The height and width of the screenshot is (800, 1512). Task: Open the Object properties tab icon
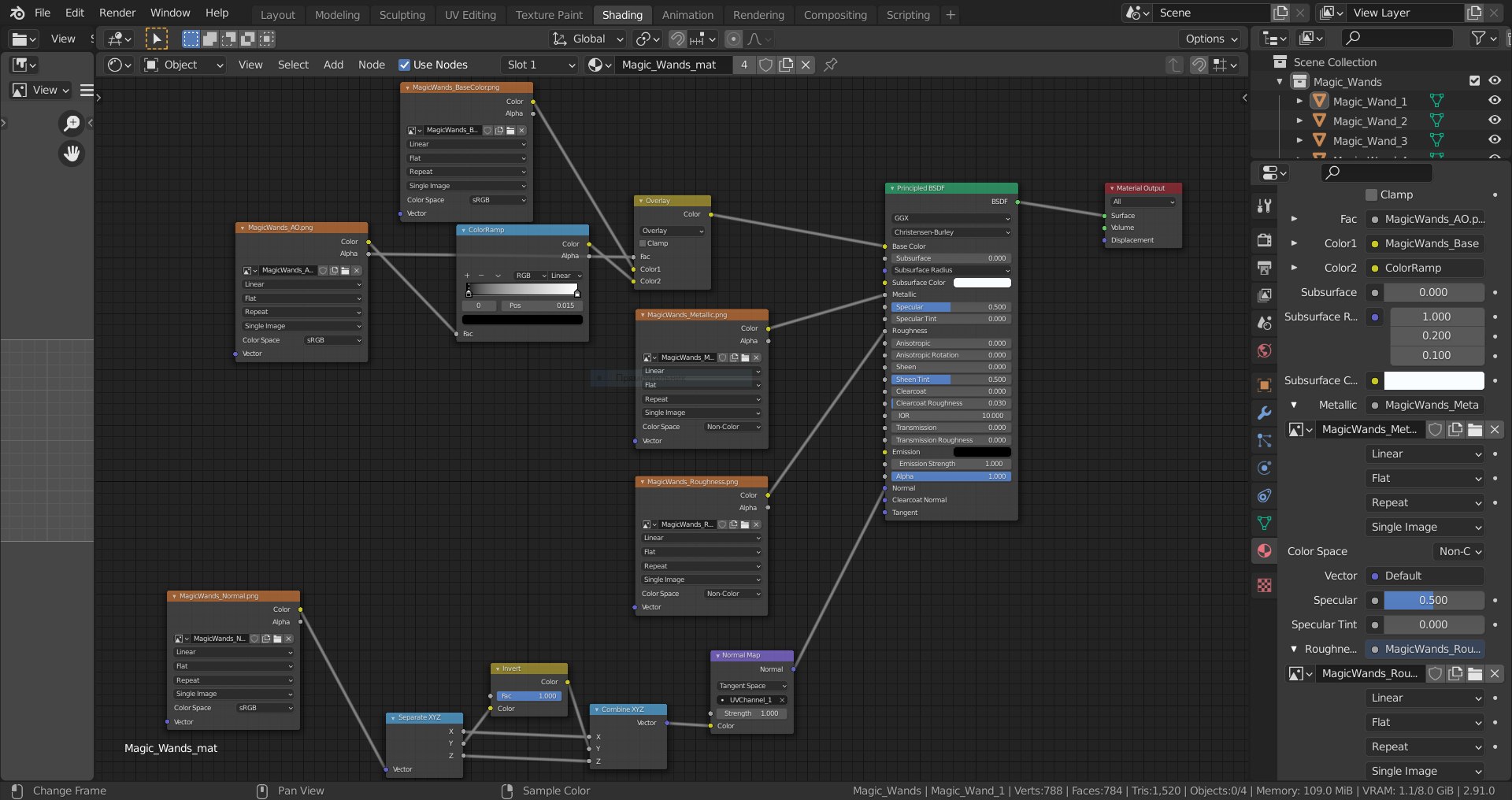(1264, 385)
